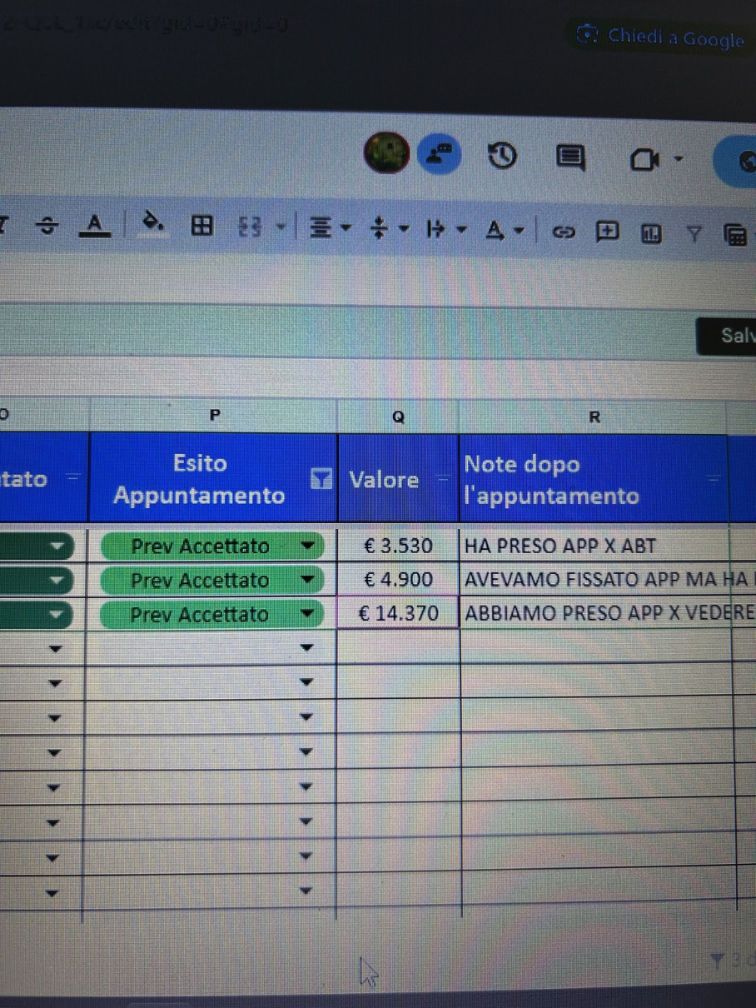Expand the merge cells type dropdown
The height and width of the screenshot is (1008, 756).
point(280,226)
